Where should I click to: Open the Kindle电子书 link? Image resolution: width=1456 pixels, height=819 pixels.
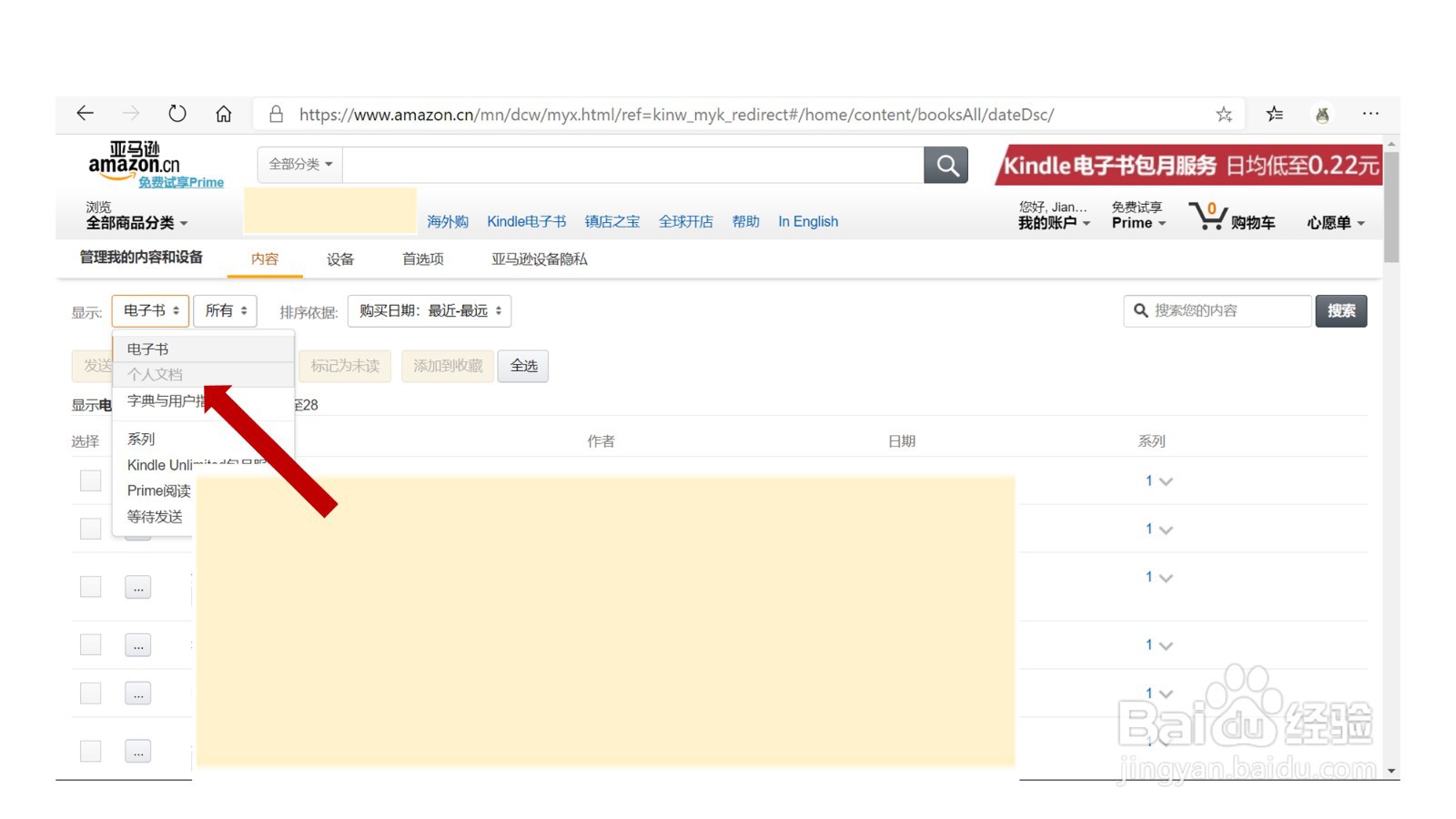pos(527,222)
